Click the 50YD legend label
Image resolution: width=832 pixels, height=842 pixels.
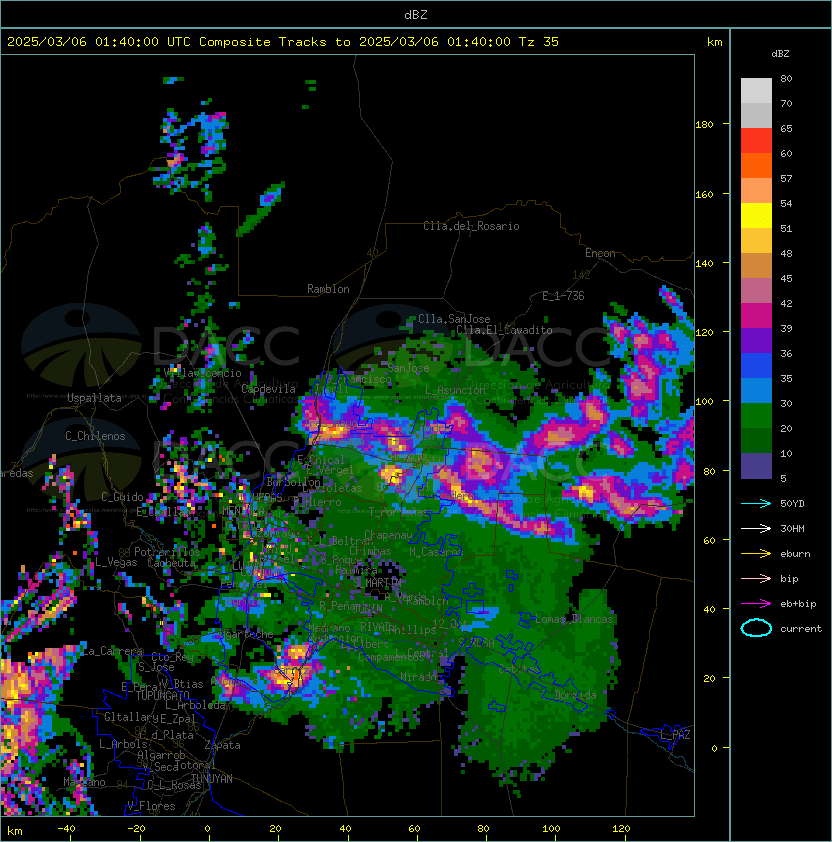(x=792, y=504)
